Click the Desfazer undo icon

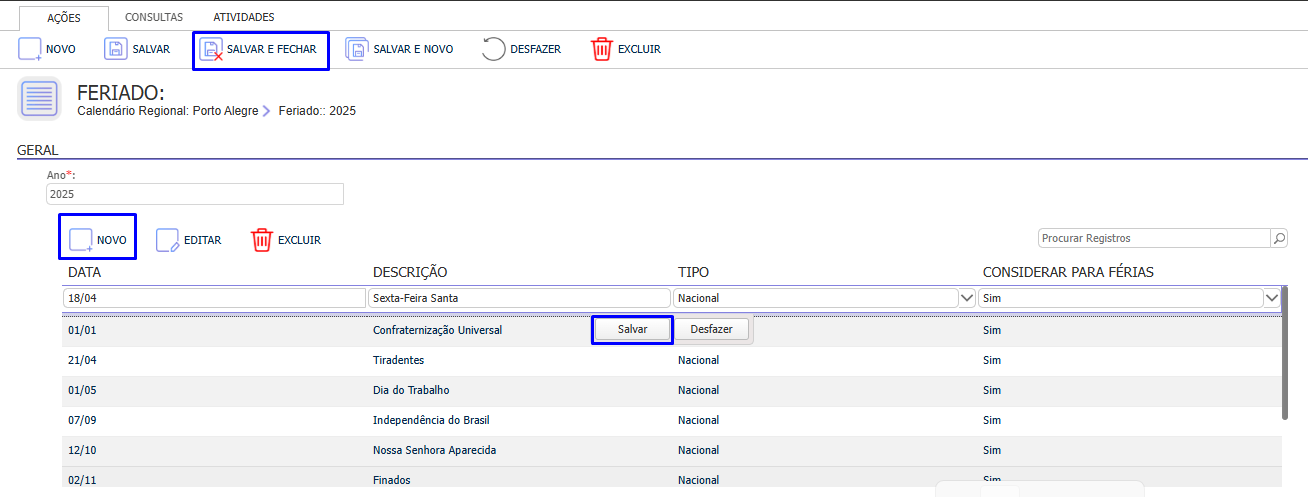coord(494,49)
